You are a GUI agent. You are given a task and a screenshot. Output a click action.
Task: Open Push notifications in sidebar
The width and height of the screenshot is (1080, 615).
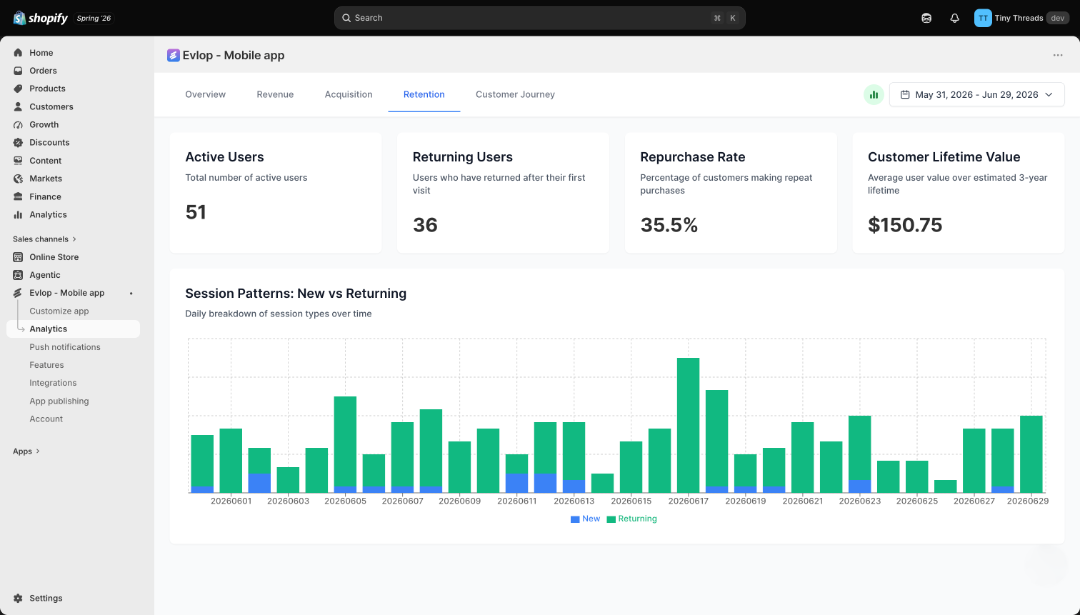click(x=65, y=347)
